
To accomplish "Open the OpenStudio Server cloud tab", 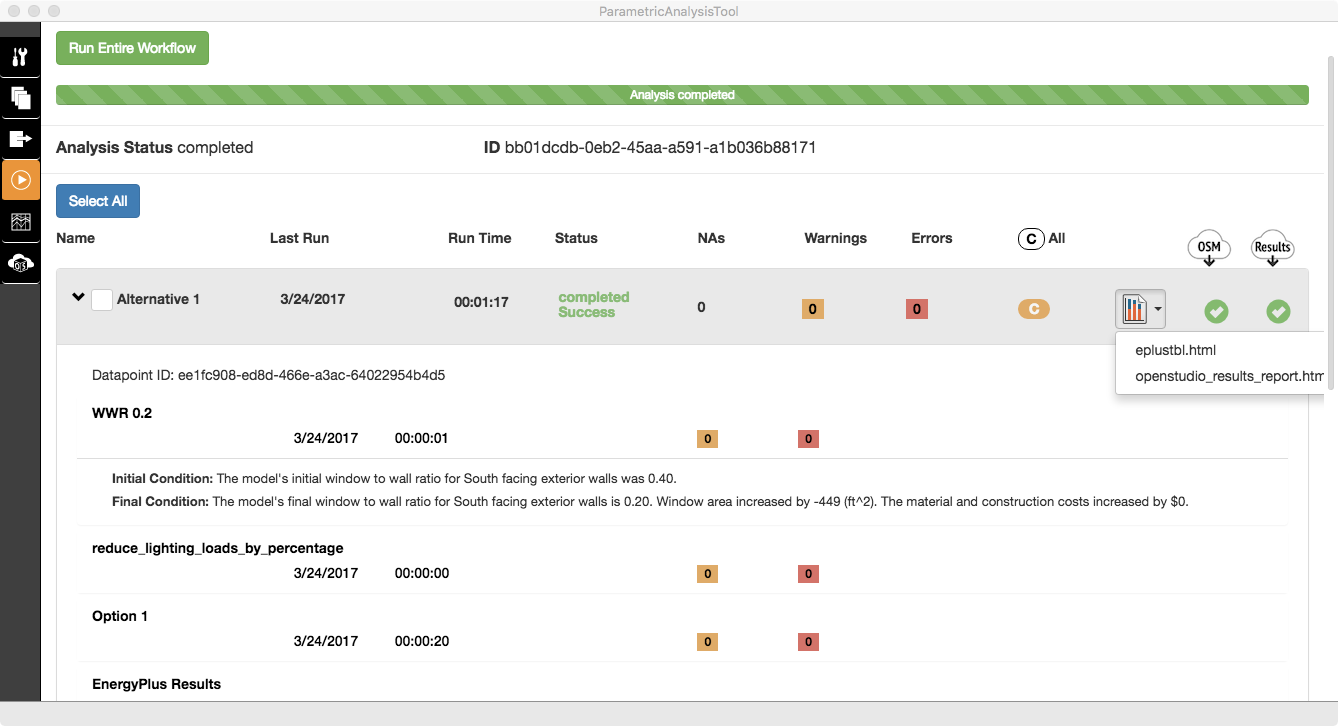I will [20, 263].
